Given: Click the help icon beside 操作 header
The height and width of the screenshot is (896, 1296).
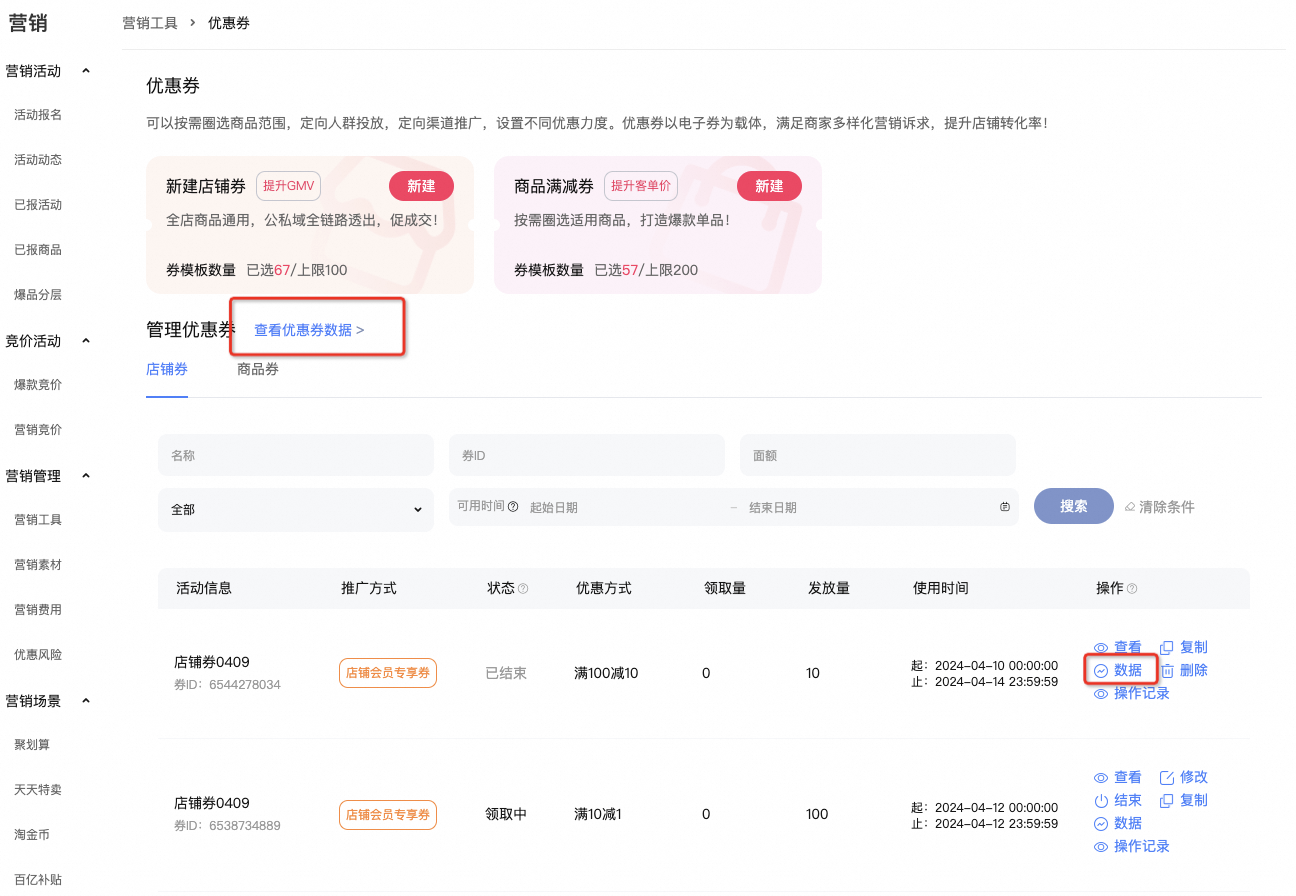Looking at the screenshot, I should 1132,589.
